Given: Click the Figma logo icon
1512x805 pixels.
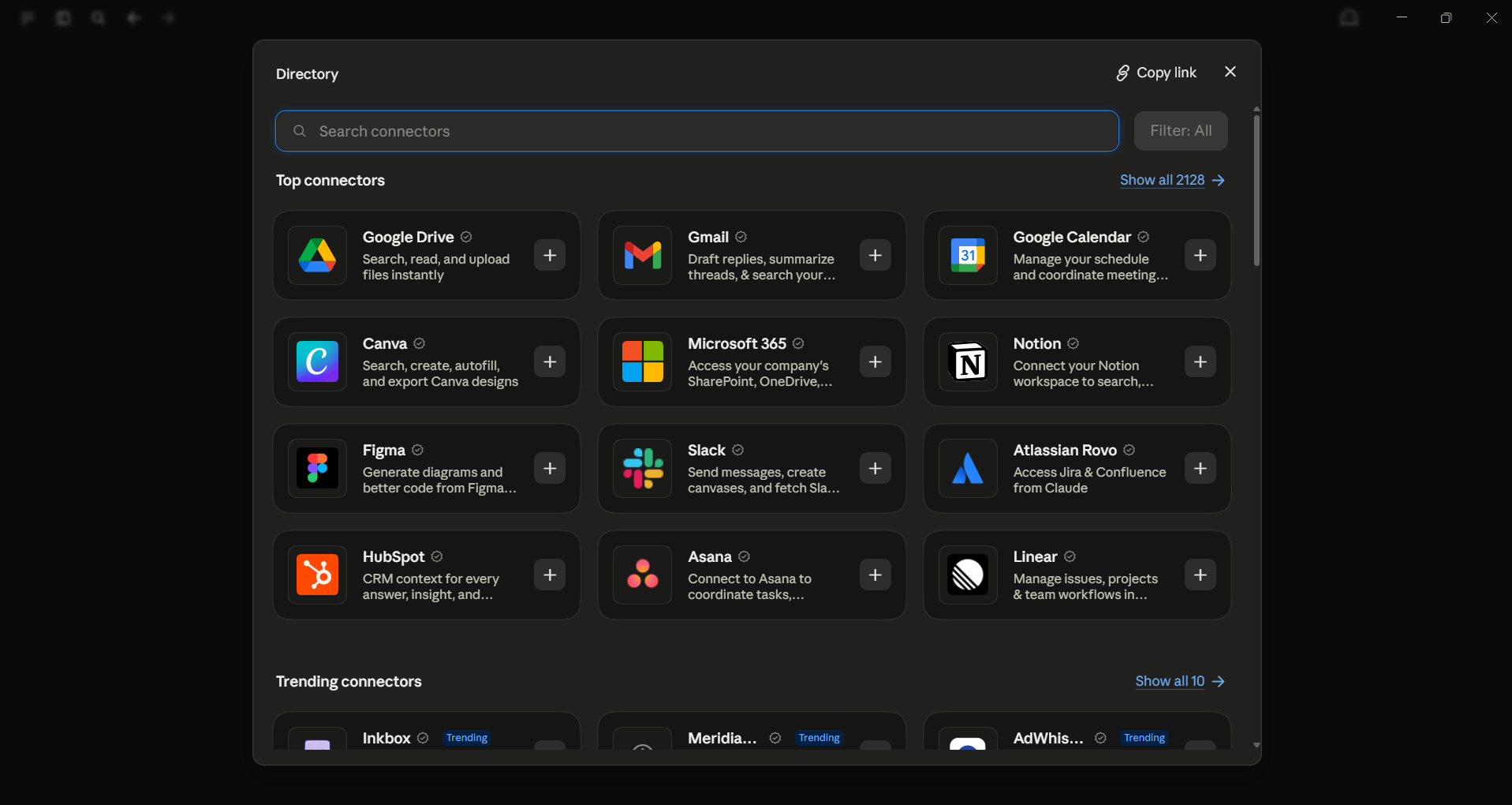Looking at the screenshot, I should pyautogui.click(x=317, y=468).
